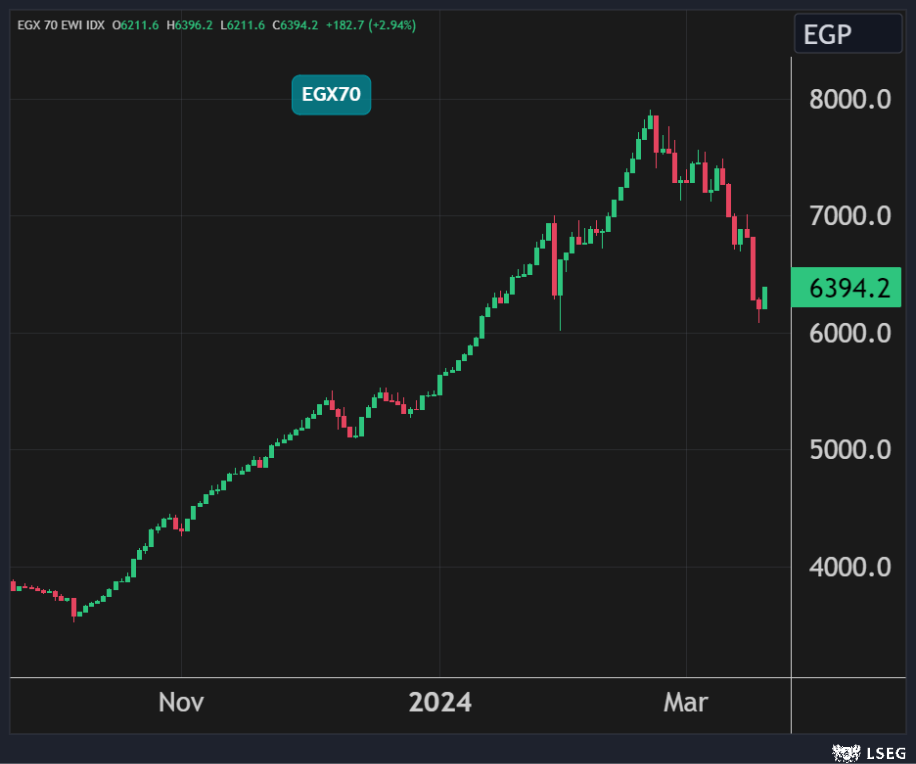Viewport: 916px width, 764px height.
Task: Select the 7000.0 price axis label
Action: click(849, 215)
